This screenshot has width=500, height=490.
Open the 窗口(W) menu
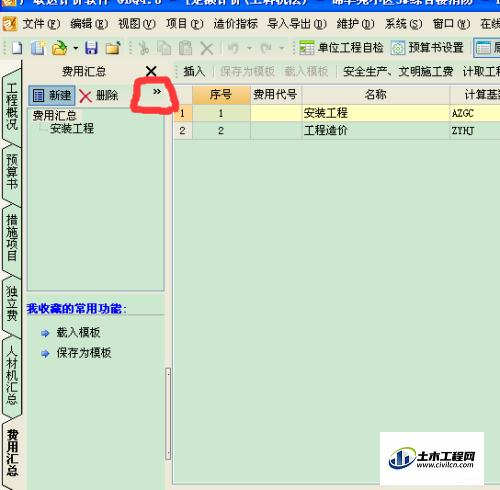click(x=451, y=24)
